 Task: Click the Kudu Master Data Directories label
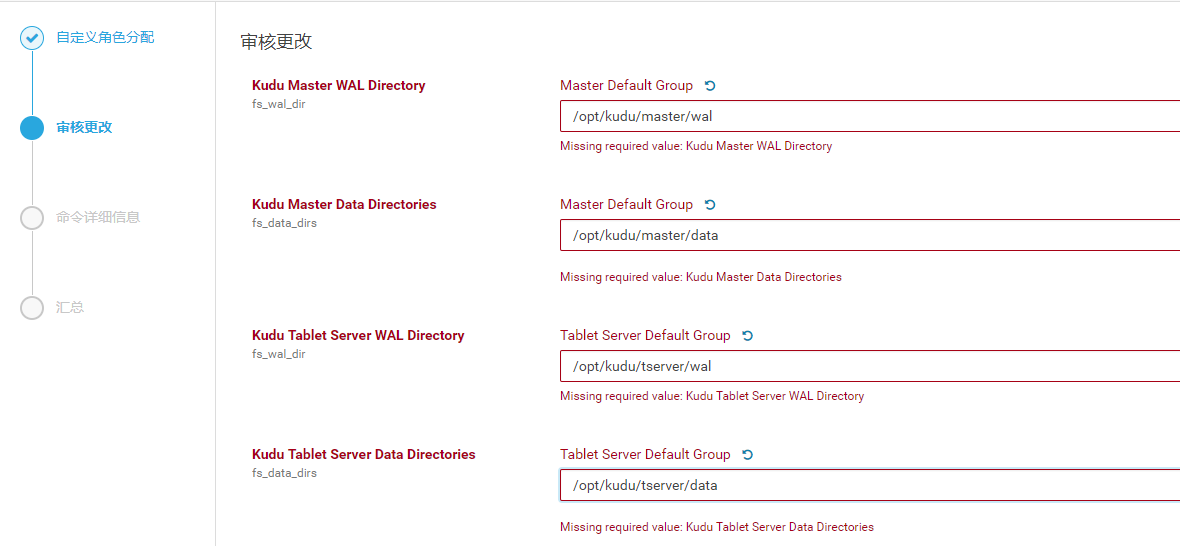click(344, 205)
